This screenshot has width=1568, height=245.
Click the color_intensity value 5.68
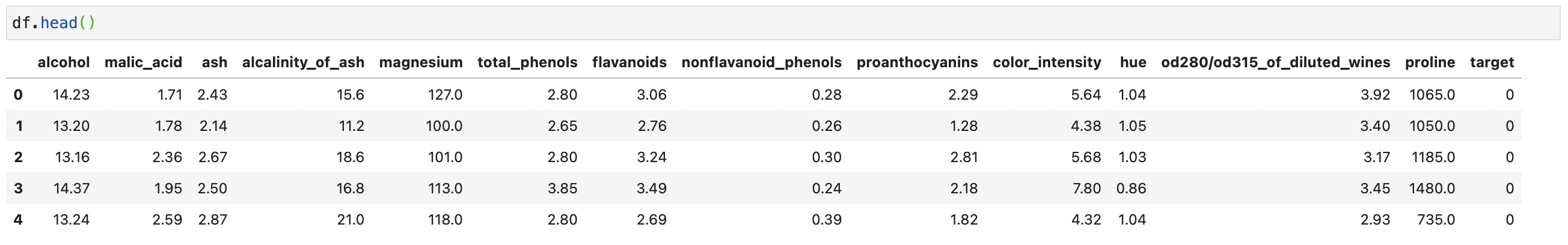point(1086,157)
